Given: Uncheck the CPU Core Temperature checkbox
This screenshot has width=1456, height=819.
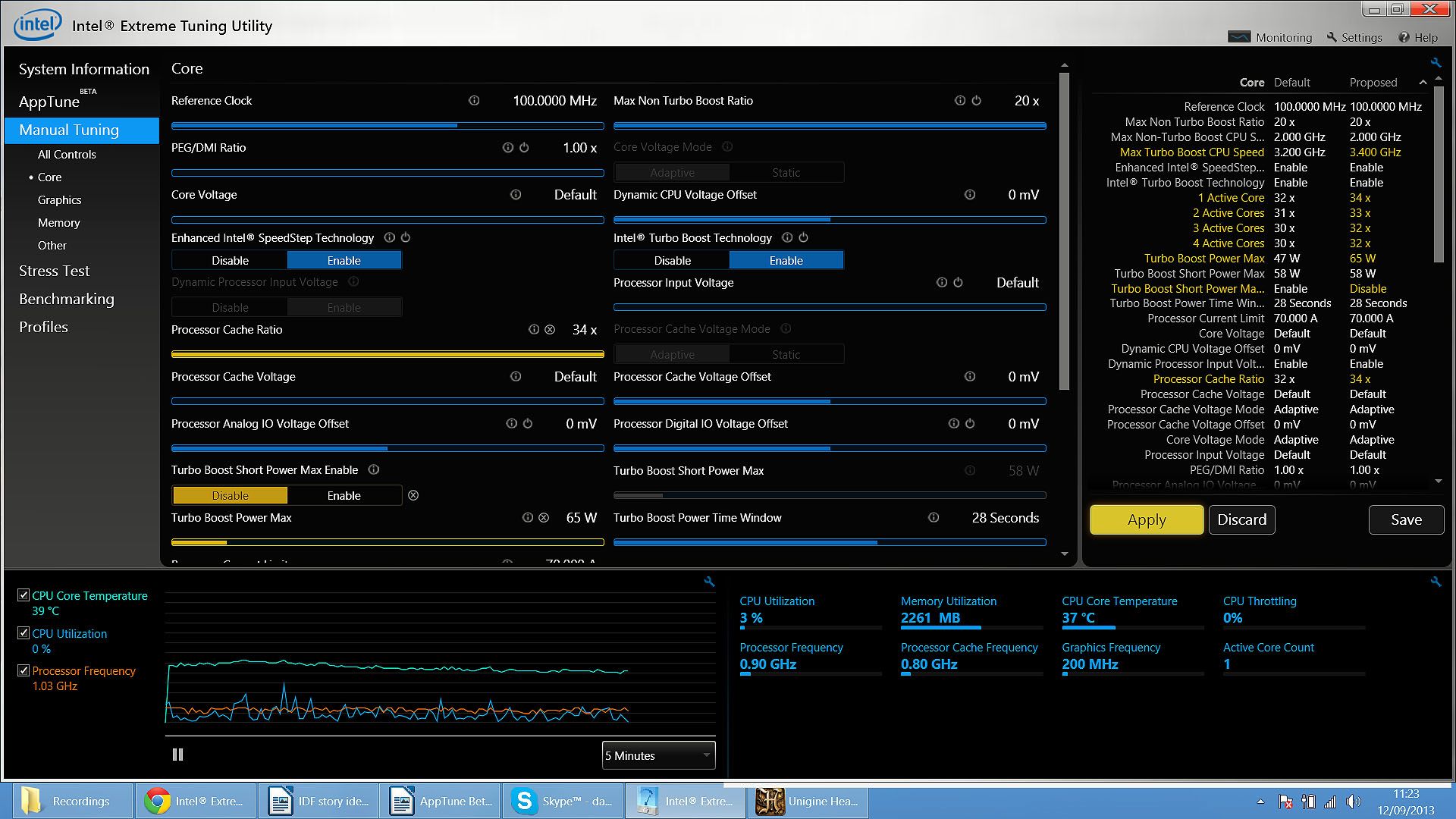Looking at the screenshot, I should 24,595.
